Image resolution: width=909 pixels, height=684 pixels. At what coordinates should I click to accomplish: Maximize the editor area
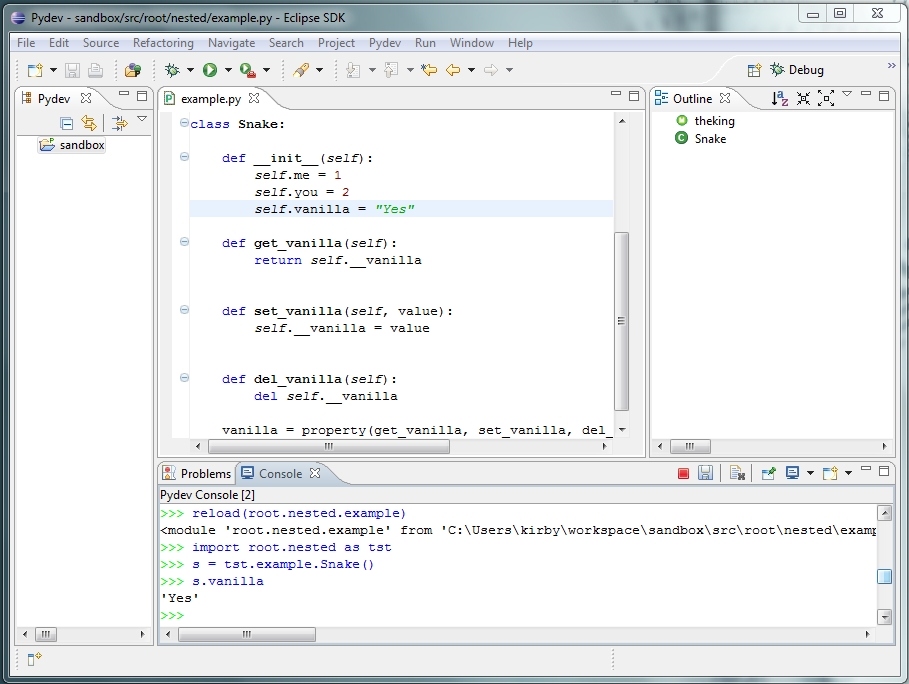pyautogui.click(x=634, y=96)
